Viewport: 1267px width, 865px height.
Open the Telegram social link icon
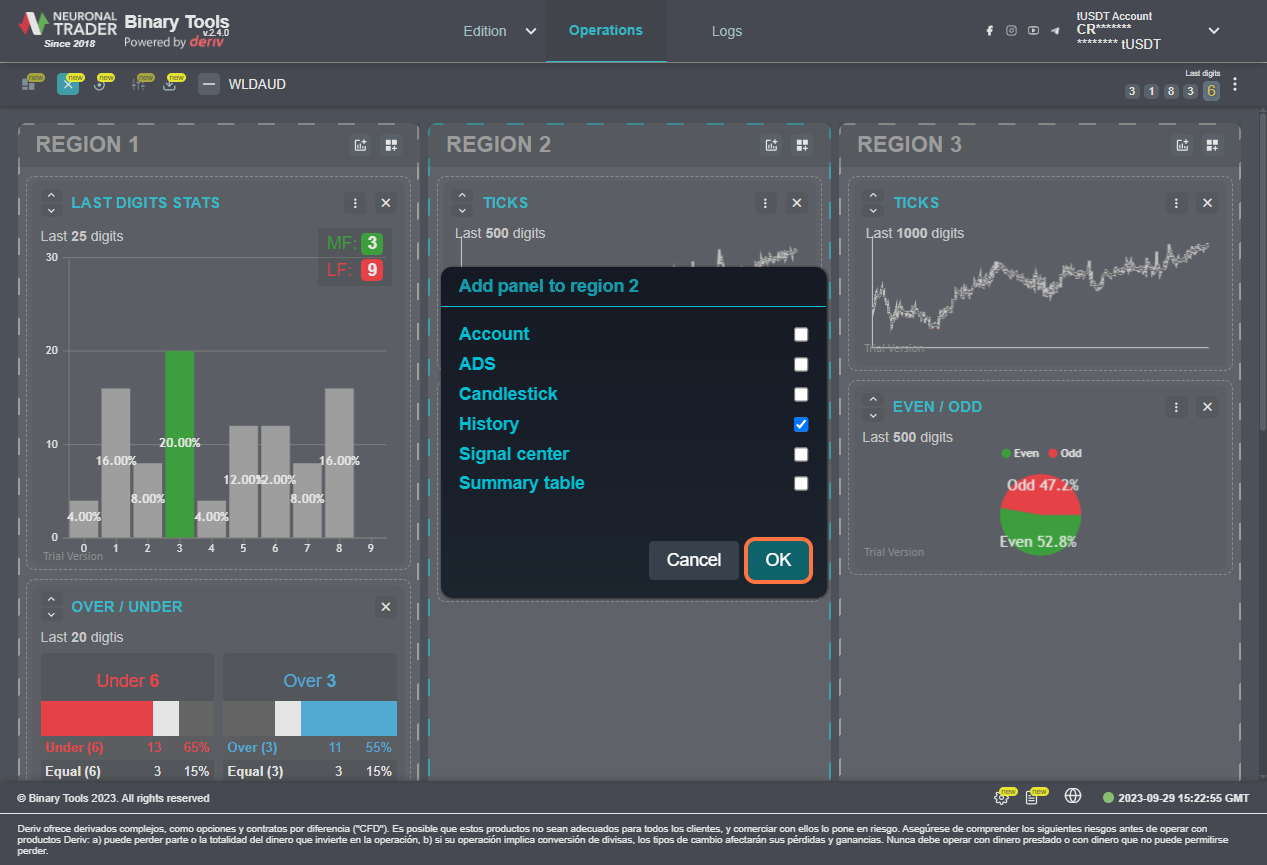1055,31
